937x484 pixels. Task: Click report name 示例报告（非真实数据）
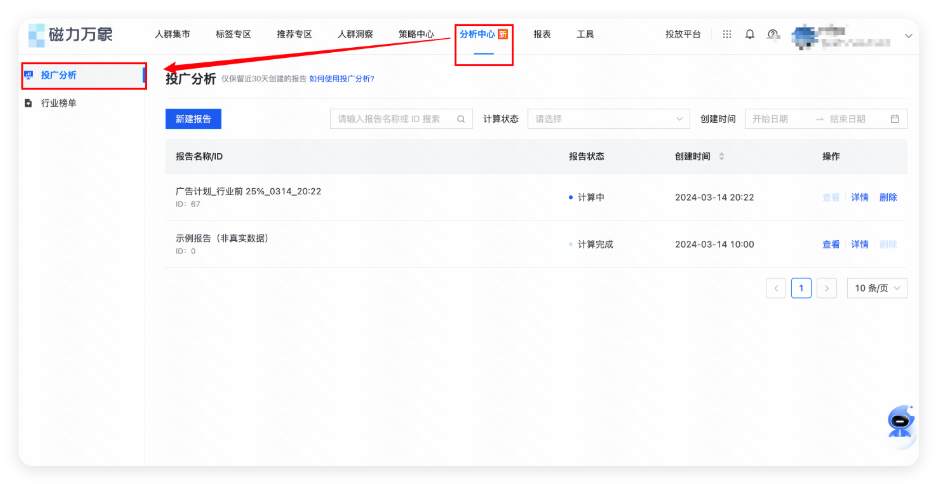point(222,238)
